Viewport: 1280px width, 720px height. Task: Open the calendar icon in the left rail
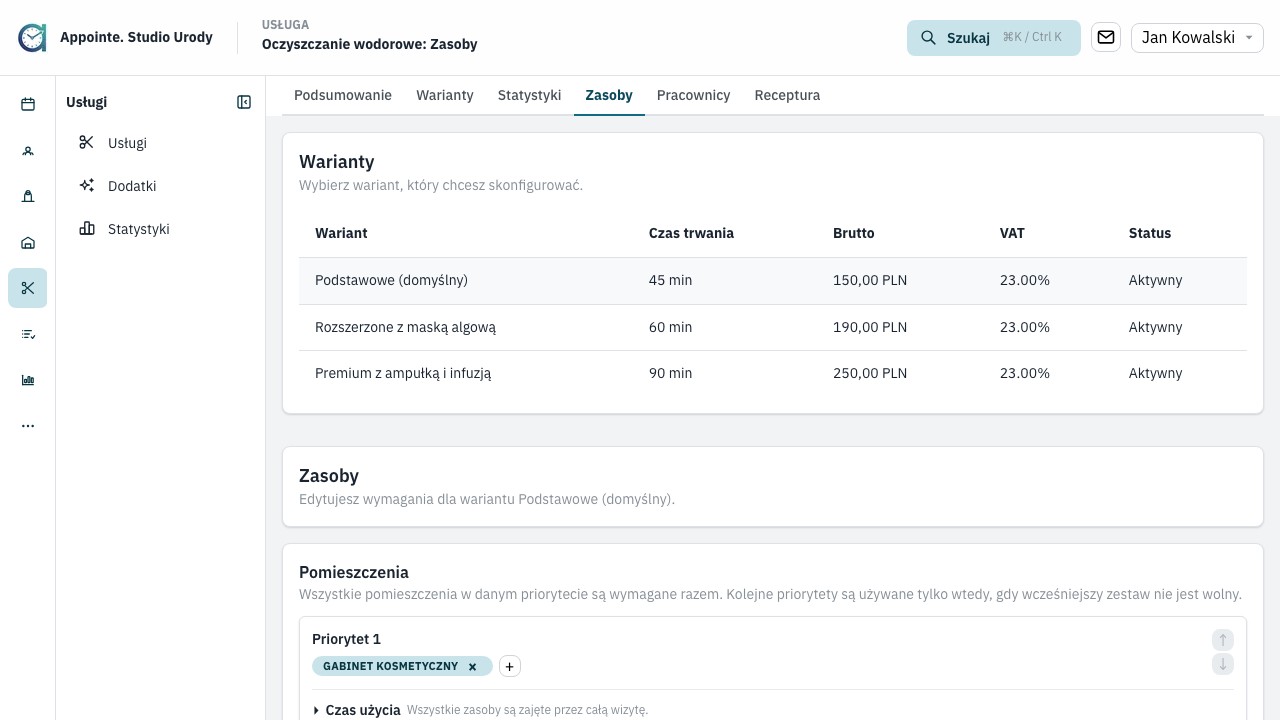coord(28,104)
